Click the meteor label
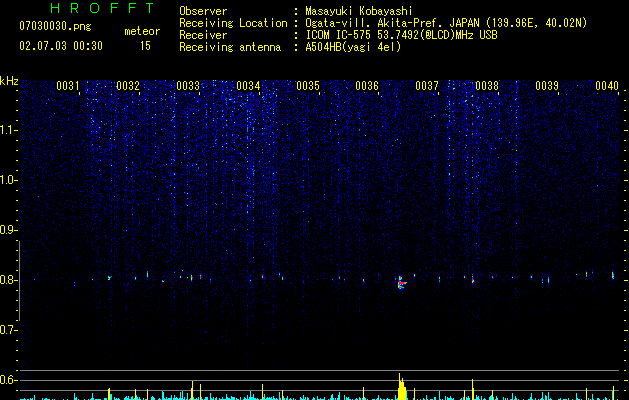This screenshot has width=629, height=400. point(142,31)
